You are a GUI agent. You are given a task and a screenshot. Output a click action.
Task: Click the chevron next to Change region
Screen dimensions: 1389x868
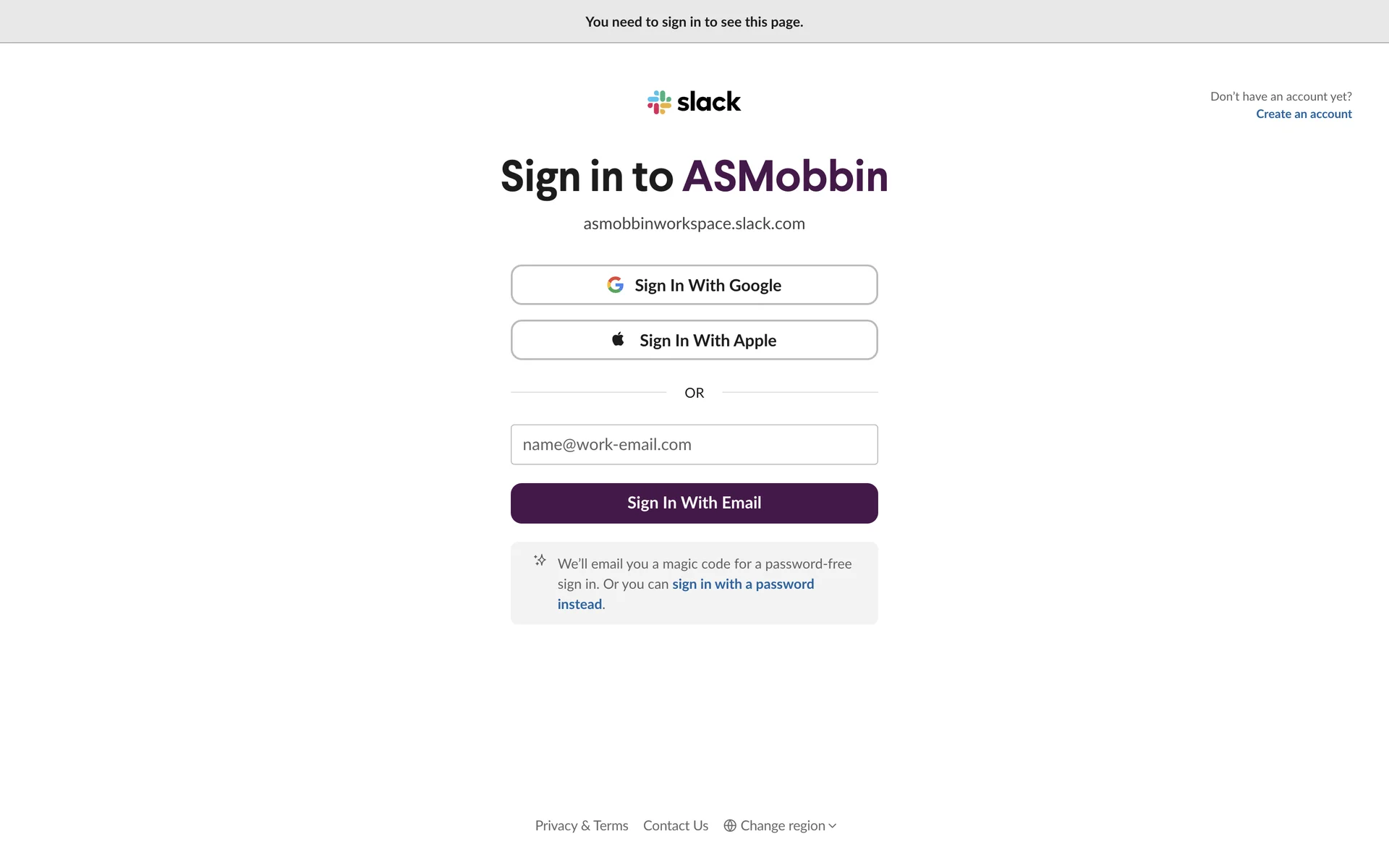[x=833, y=826]
